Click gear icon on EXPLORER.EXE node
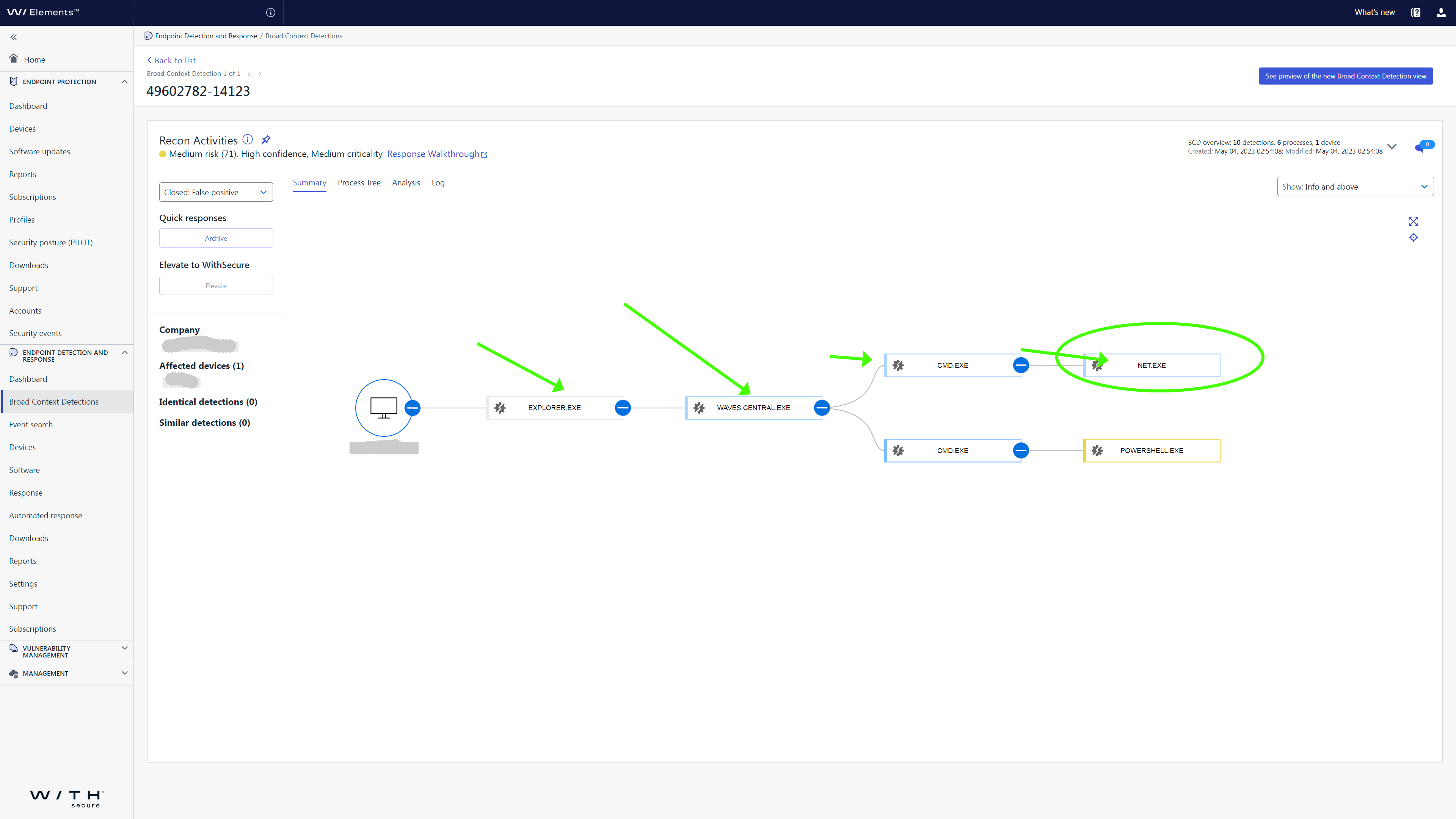 [x=500, y=408]
